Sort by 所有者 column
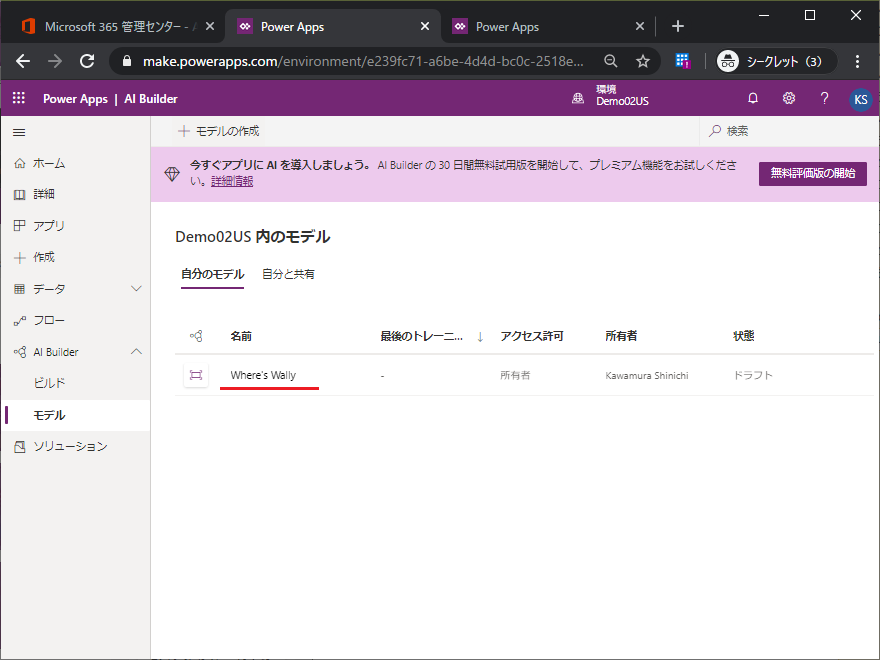880x660 pixels. point(621,336)
